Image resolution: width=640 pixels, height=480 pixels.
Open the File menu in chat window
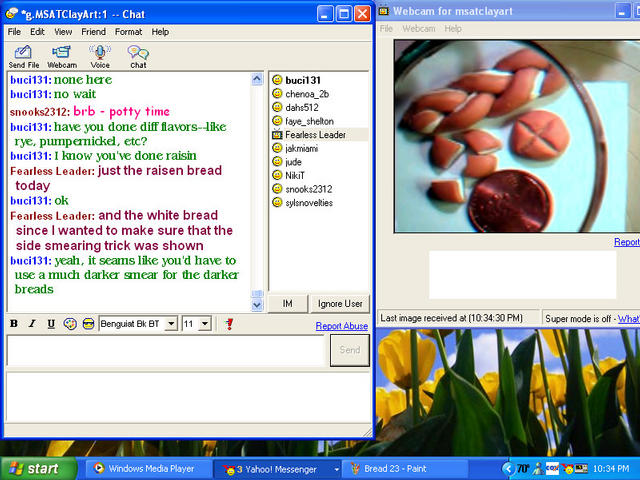(x=14, y=32)
